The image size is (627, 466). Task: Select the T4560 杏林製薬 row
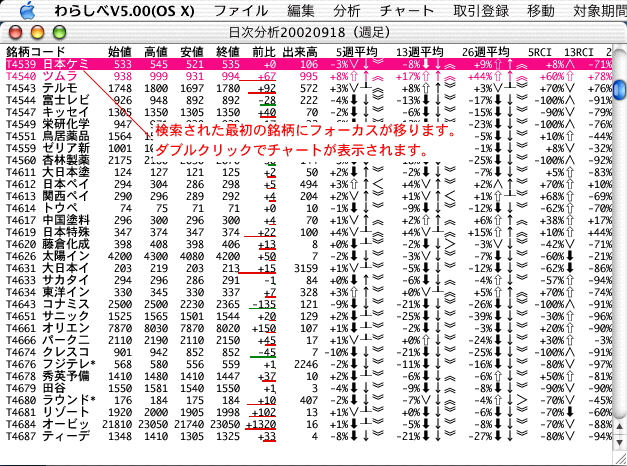coord(309,160)
